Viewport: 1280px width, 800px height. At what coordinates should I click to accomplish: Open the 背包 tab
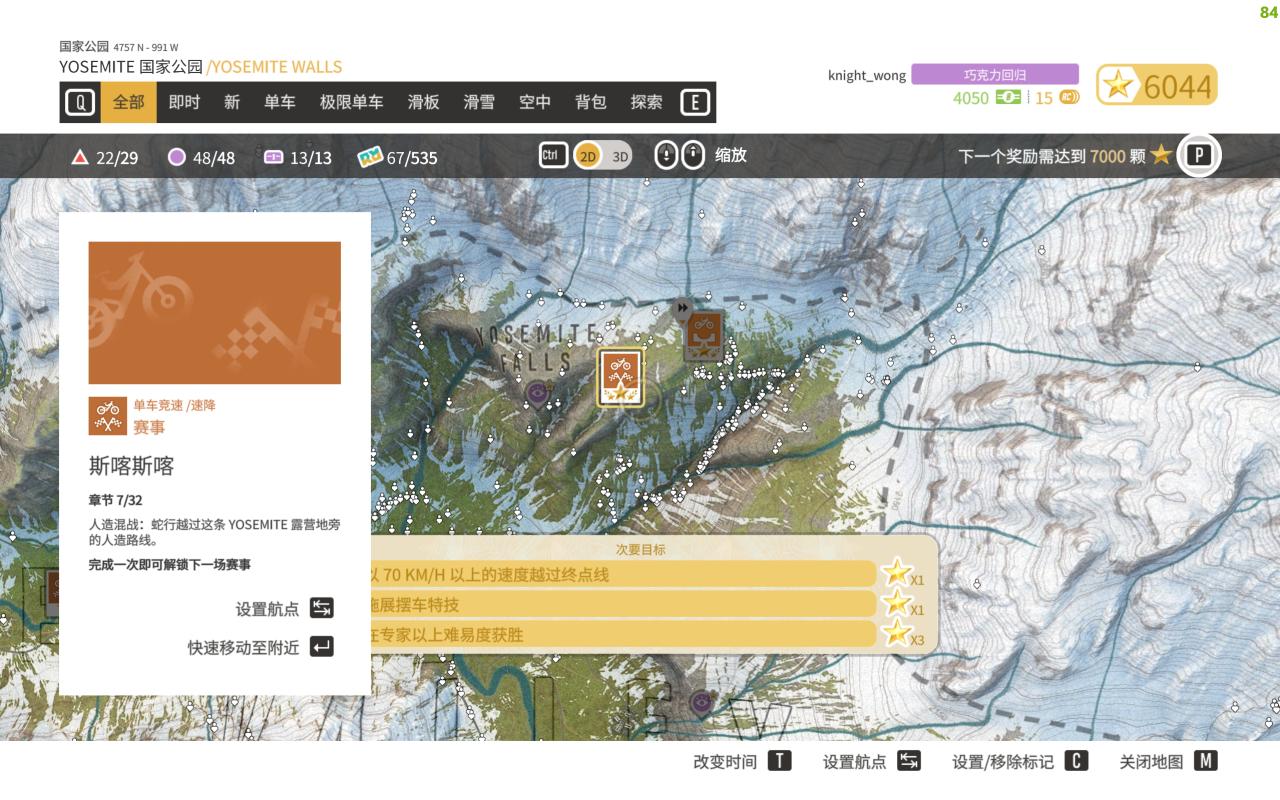coord(591,102)
